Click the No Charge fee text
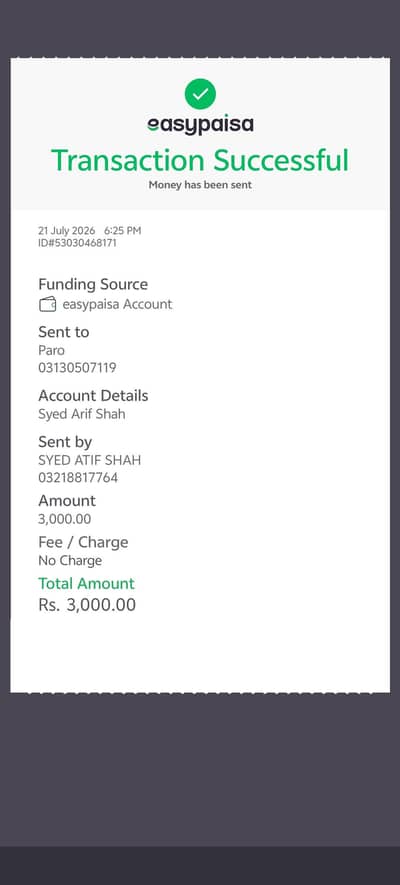This screenshot has height=885, width=400. [70, 560]
